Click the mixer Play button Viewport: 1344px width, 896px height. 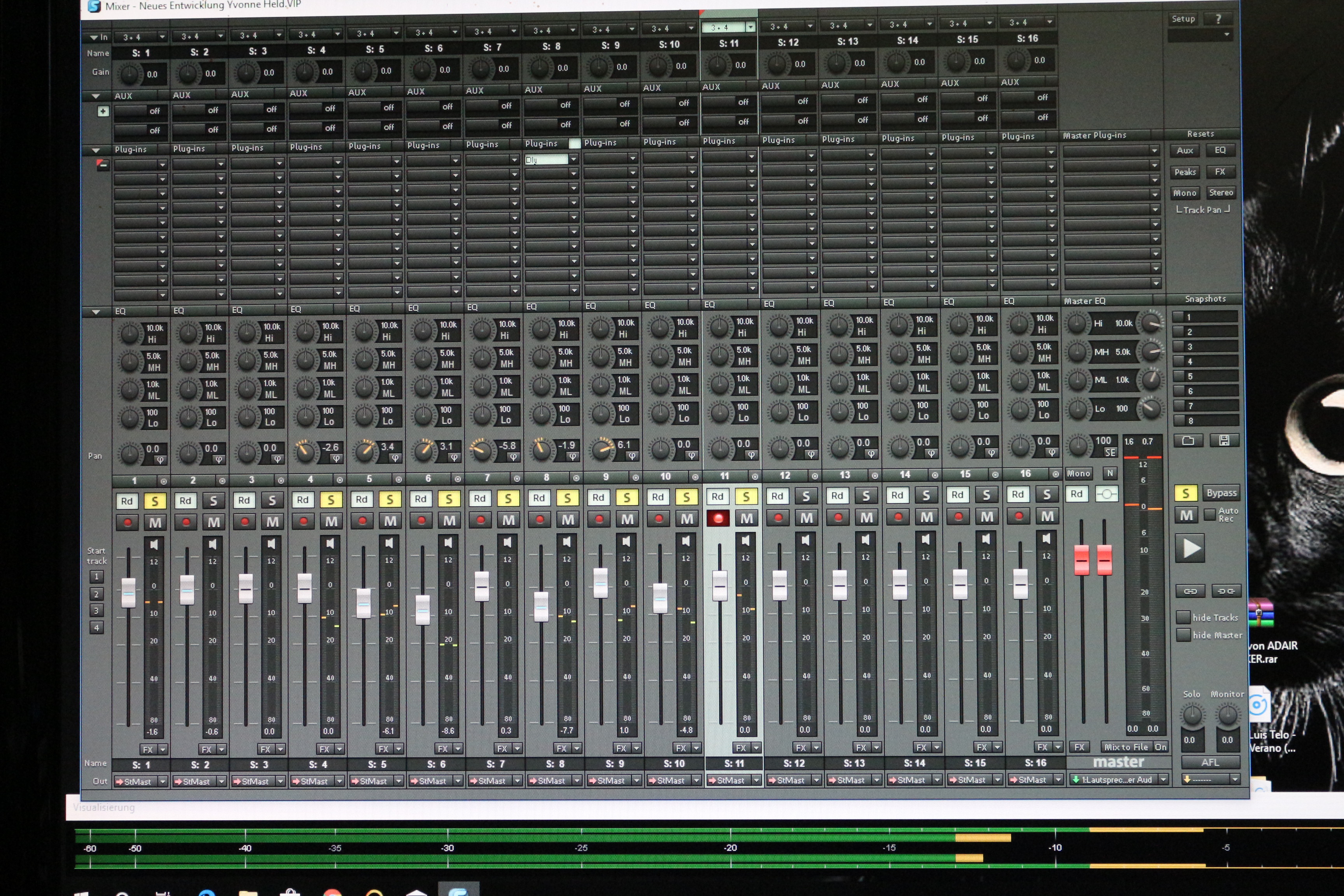1191,549
